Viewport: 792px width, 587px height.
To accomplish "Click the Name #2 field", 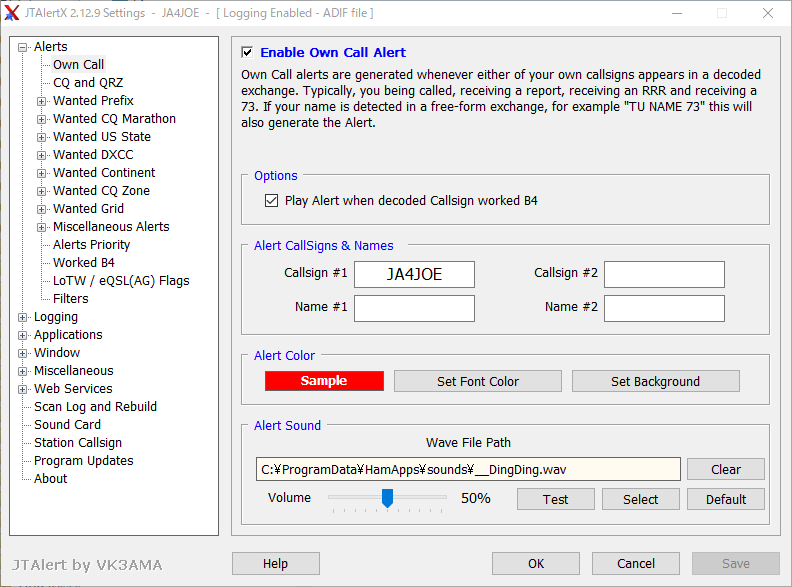I will [x=664, y=308].
